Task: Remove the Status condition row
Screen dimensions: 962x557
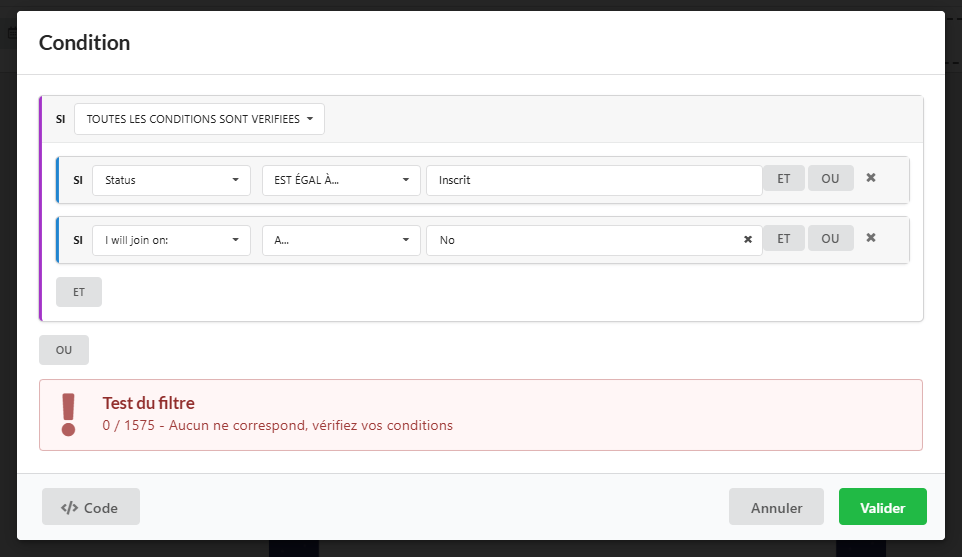Action: click(x=870, y=179)
